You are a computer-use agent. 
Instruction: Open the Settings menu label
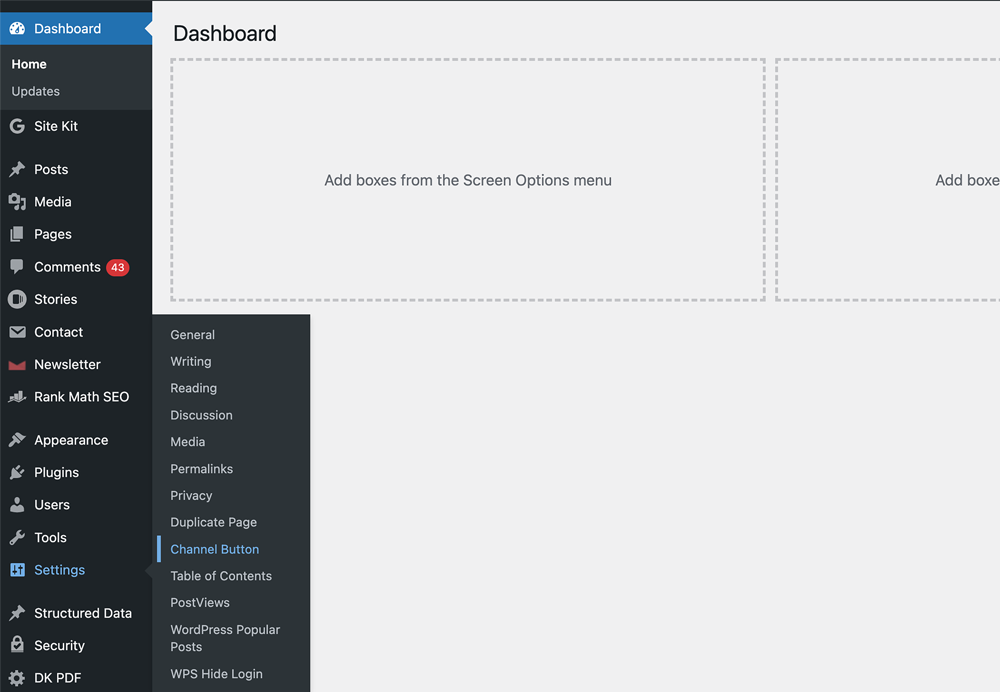[59, 570]
